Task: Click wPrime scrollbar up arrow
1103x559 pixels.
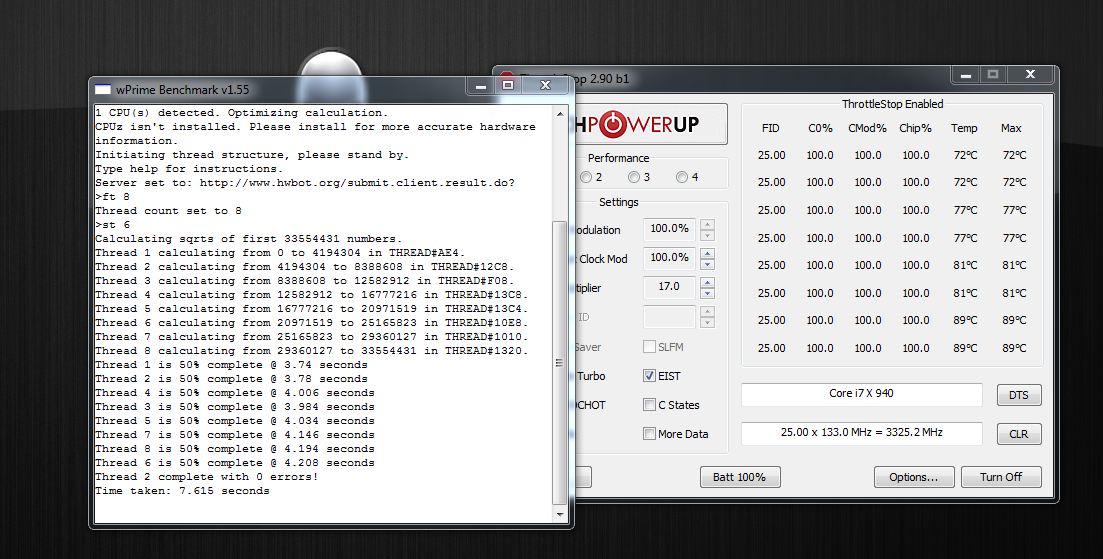Action: click(x=560, y=114)
